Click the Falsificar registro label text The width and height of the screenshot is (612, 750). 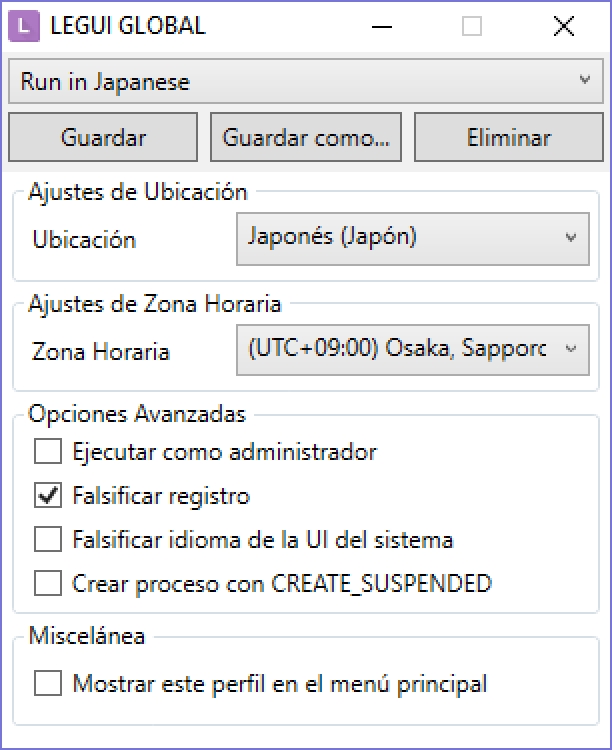click(161, 496)
